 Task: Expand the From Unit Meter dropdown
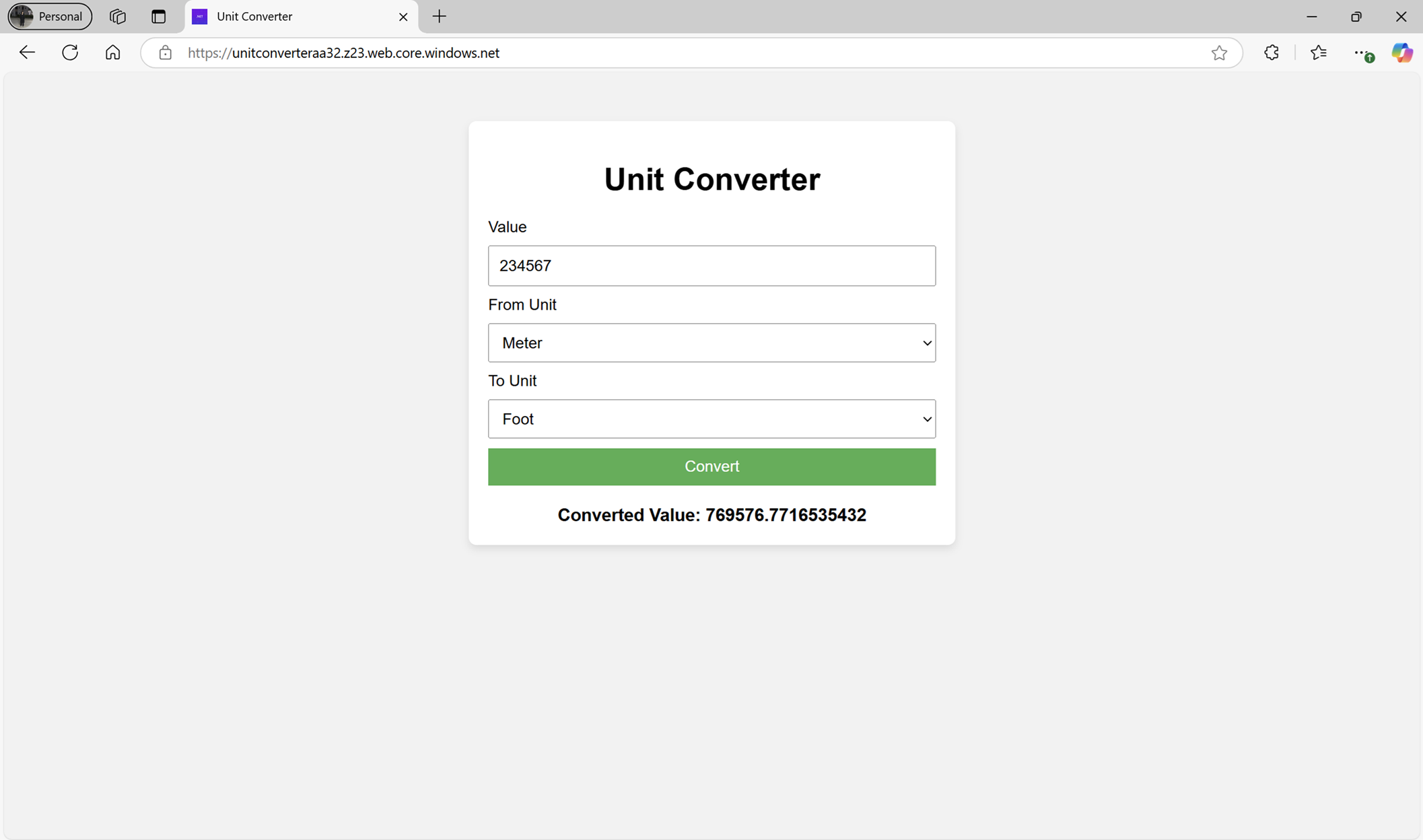coord(711,343)
